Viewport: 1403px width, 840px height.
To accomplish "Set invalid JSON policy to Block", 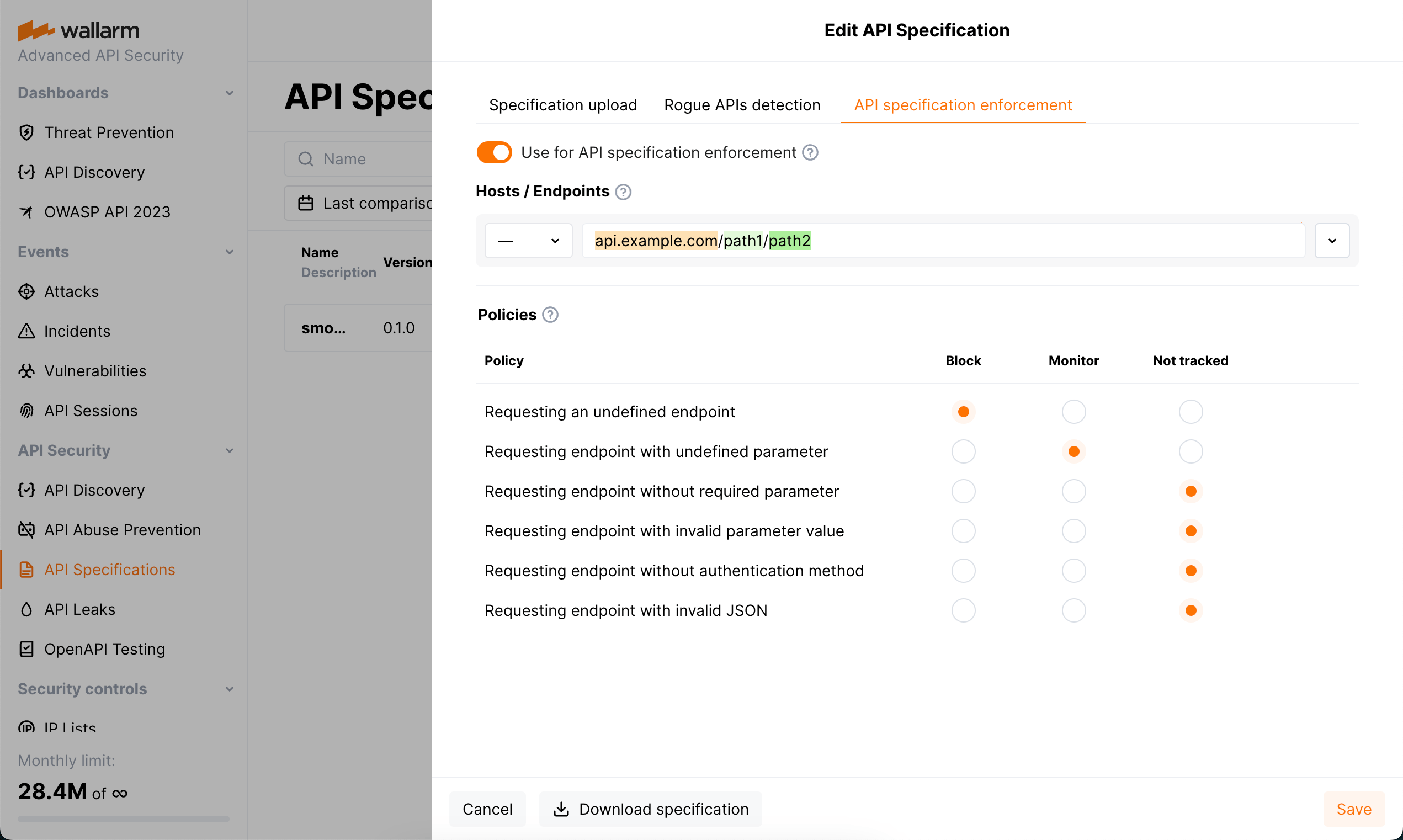I will [x=963, y=610].
